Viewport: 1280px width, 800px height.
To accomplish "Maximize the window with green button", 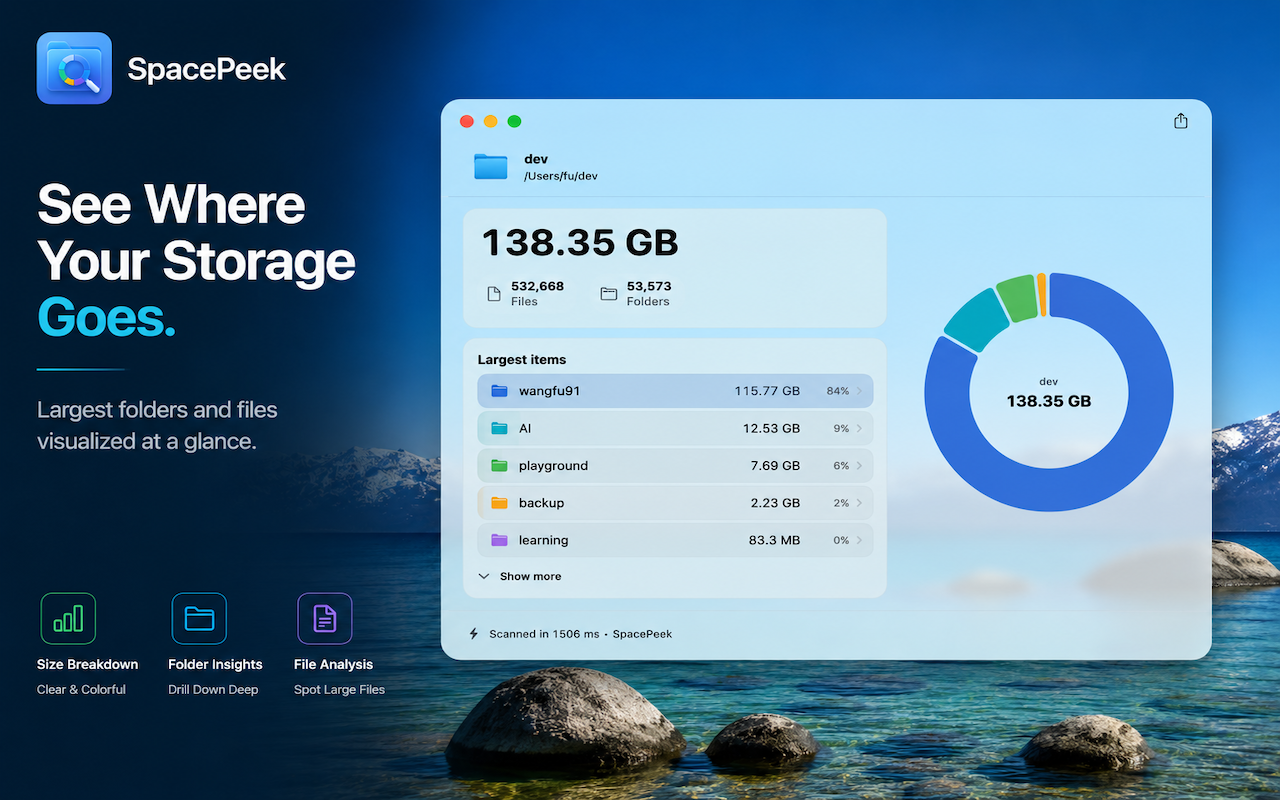I will (514, 121).
